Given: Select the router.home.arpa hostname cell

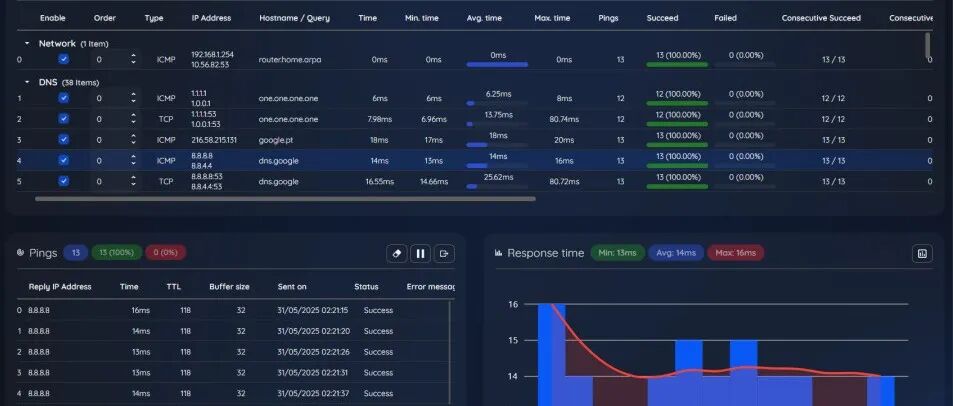Looking at the screenshot, I should [289, 60].
